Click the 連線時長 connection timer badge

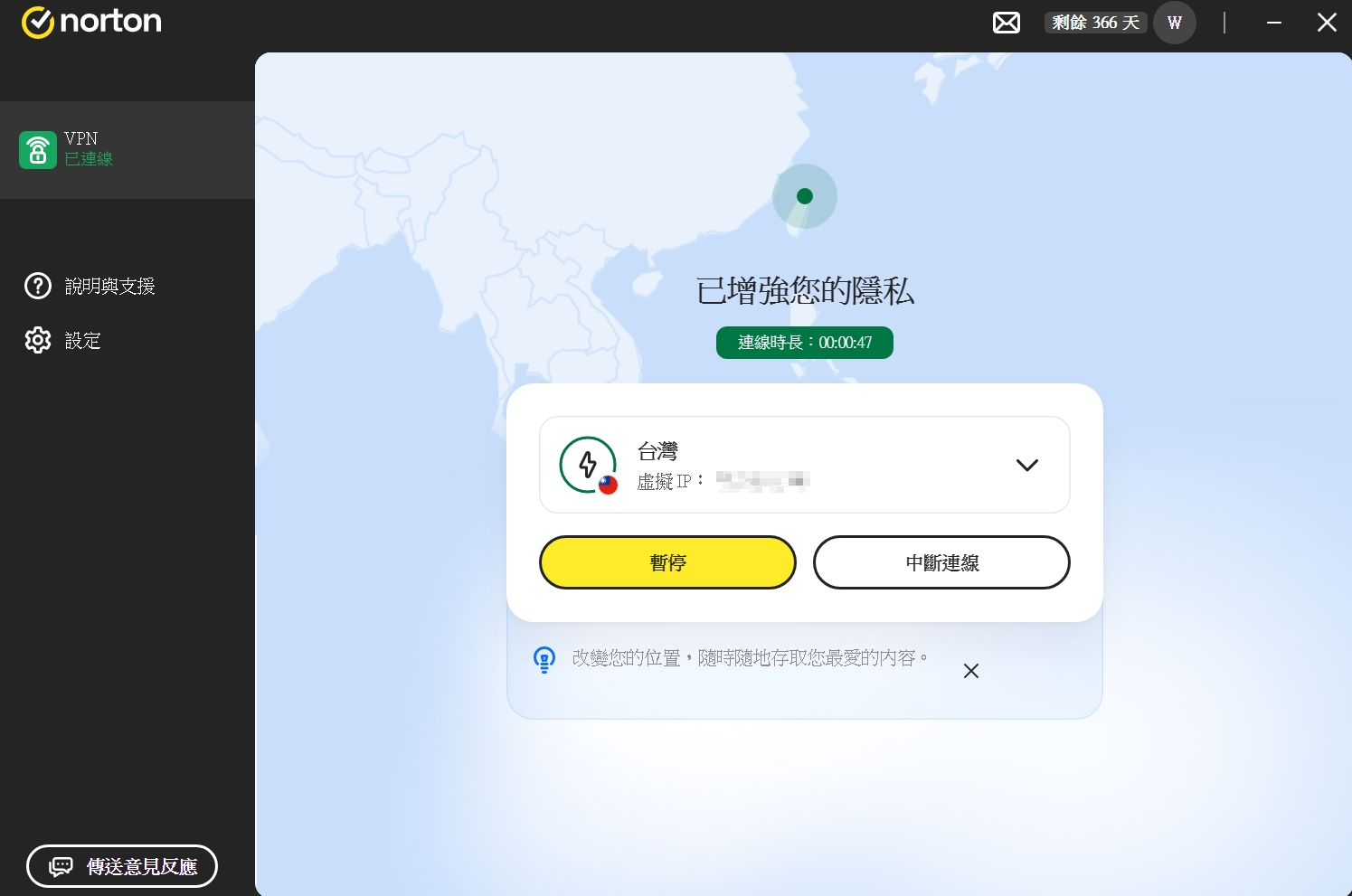coord(804,343)
